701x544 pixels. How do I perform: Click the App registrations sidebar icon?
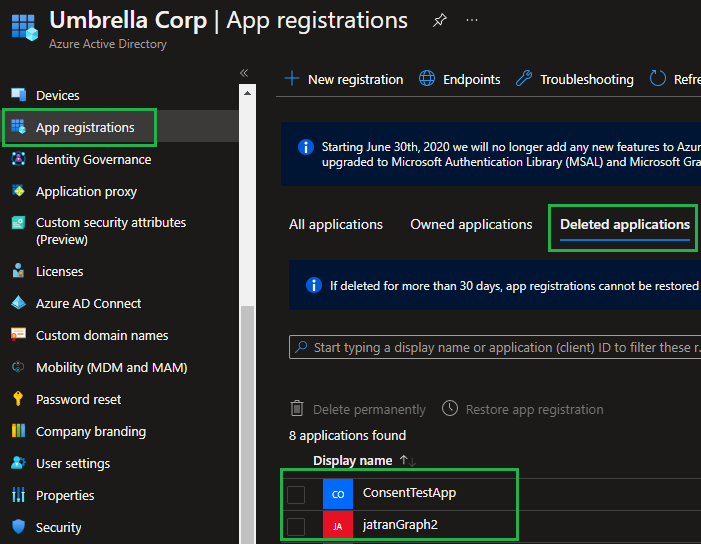[18, 127]
